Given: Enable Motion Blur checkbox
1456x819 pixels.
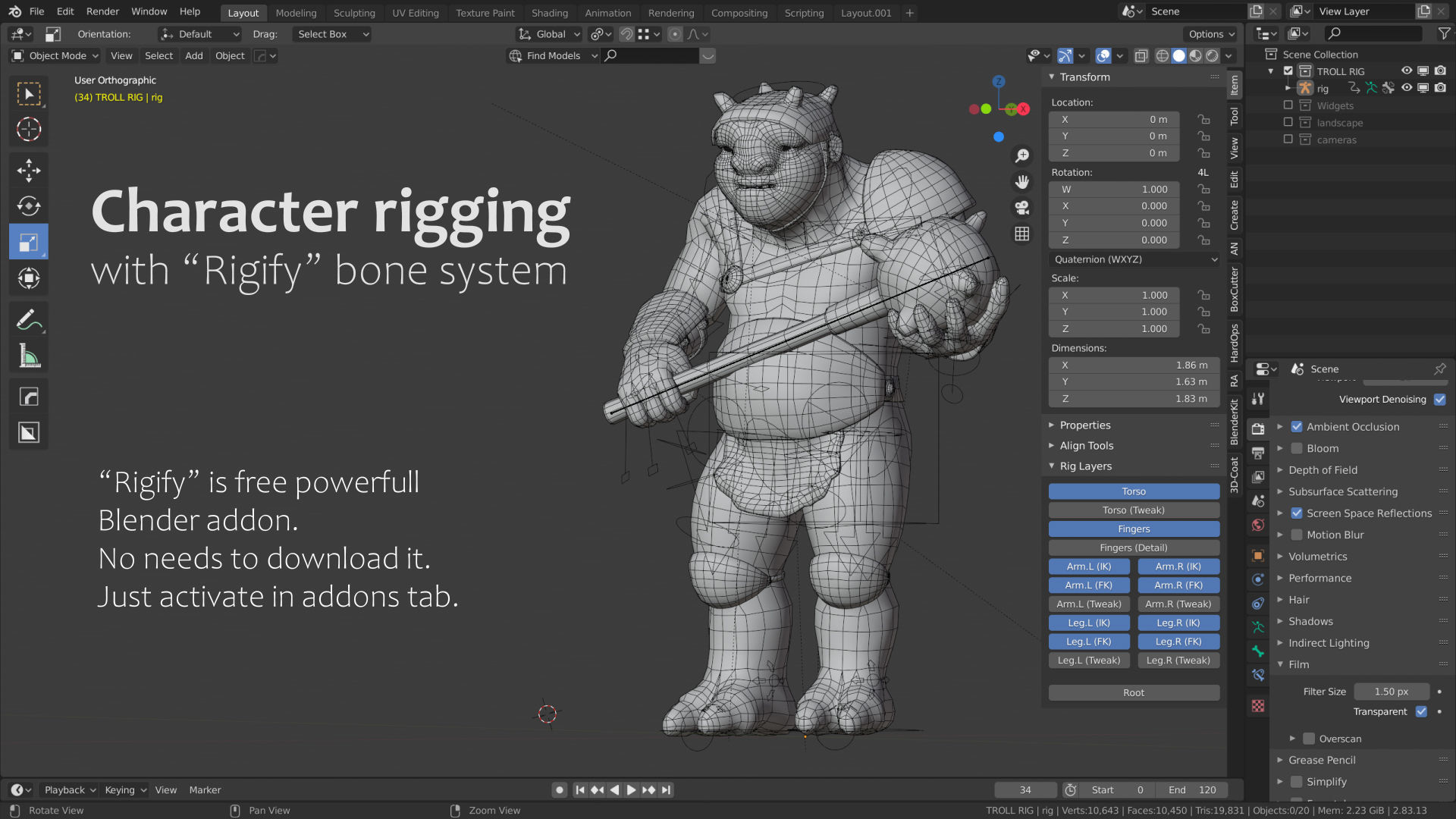Looking at the screenshot, I should [x=1297, y=535].
